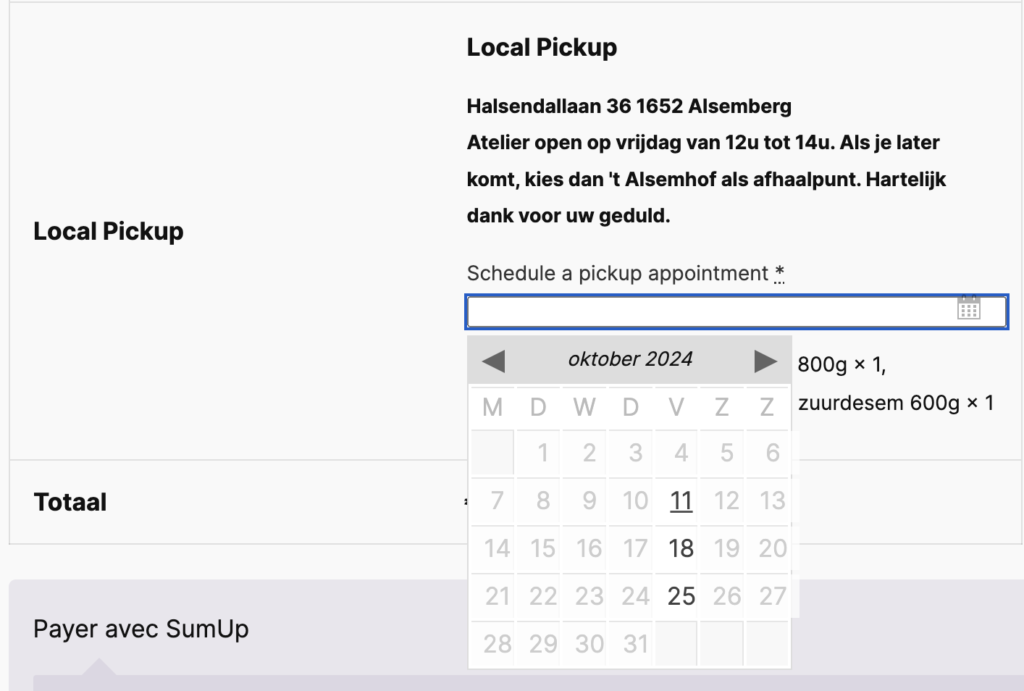Click disabled date 4 in calendar
Screen dimensions: 1024x691
pyautogui.click(x=681, y=454)
